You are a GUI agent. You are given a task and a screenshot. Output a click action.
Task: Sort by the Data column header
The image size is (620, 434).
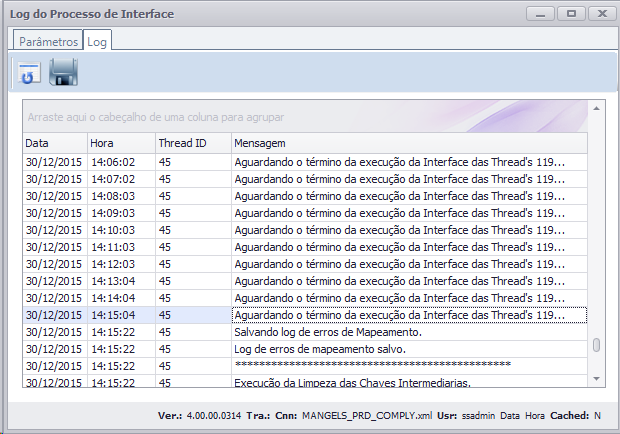click(55, 143)
